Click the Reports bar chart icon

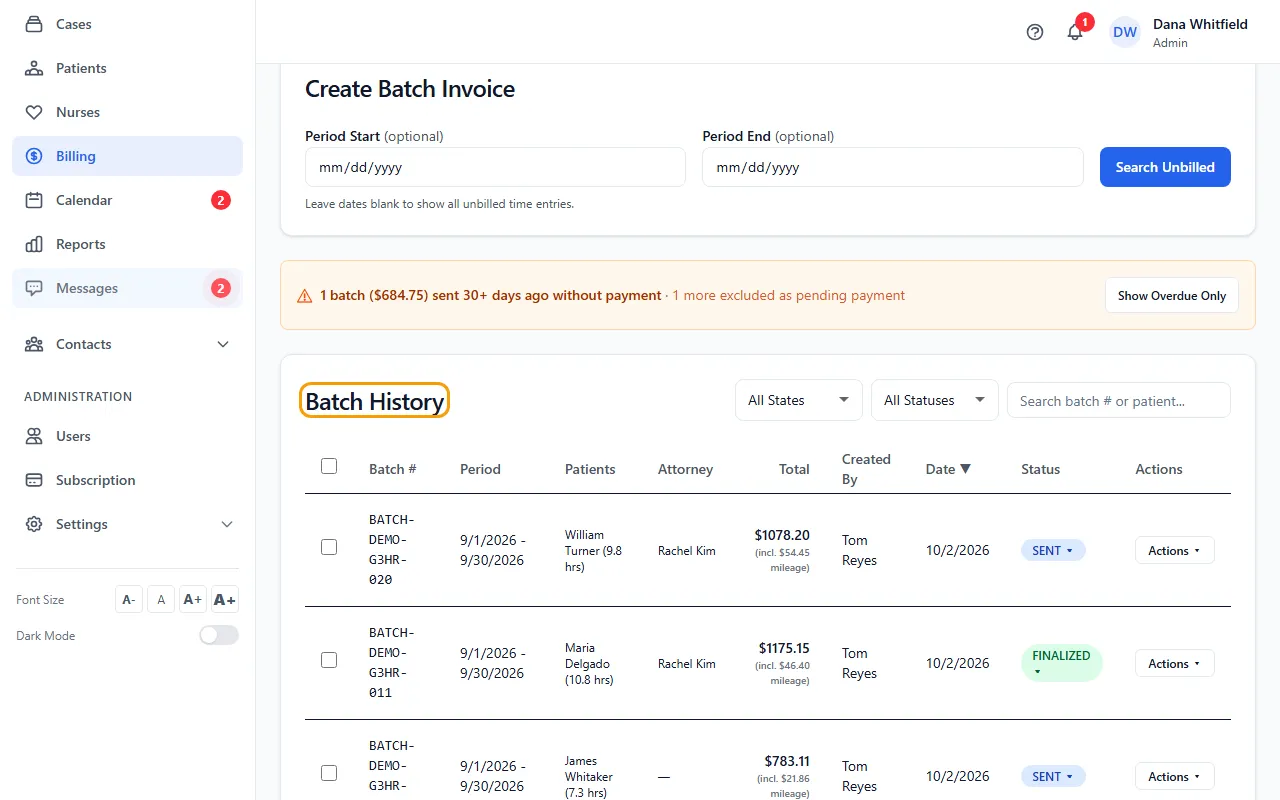click(x=34, y=244)
